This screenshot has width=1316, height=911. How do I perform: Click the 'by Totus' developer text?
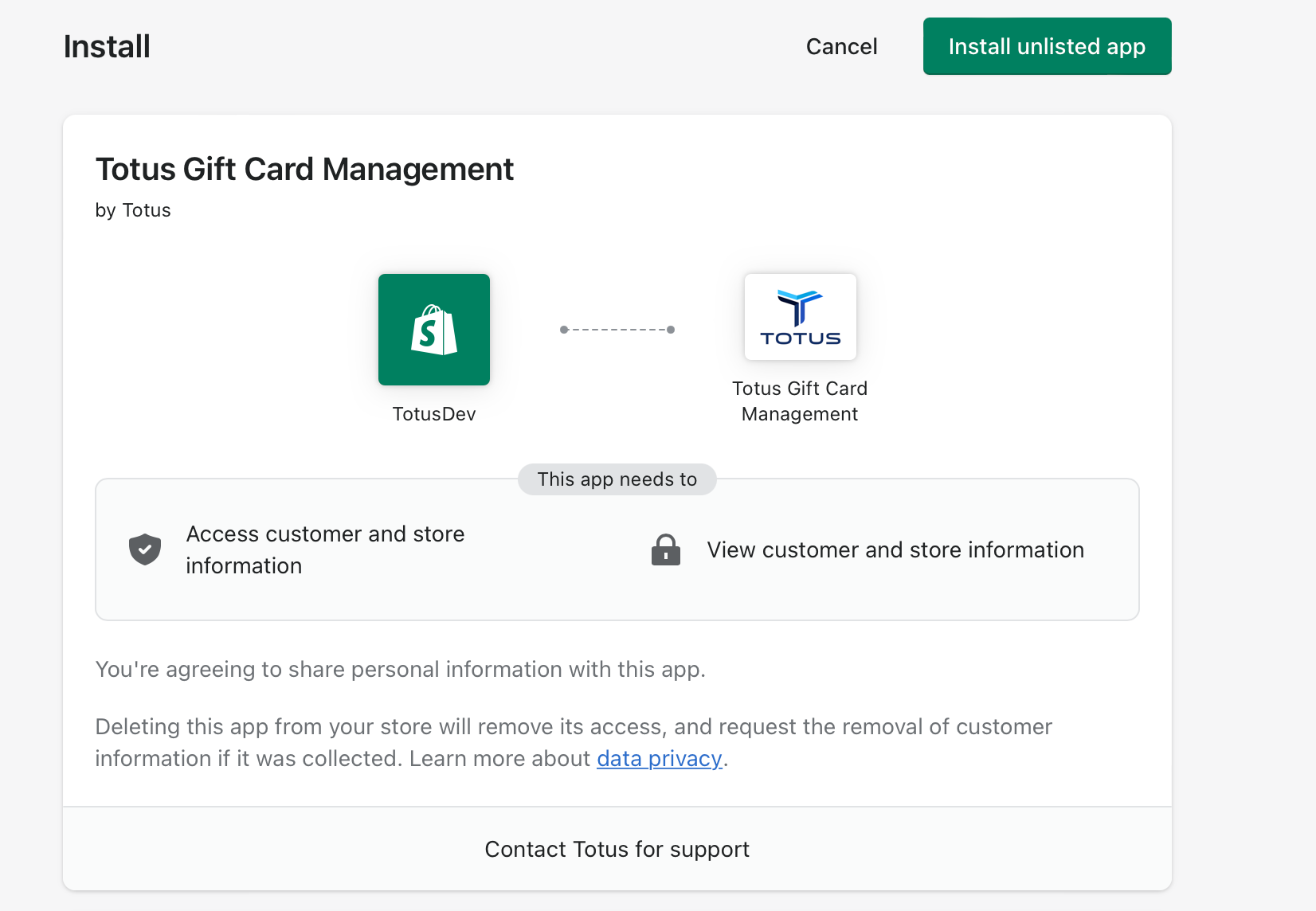point(133,210)
